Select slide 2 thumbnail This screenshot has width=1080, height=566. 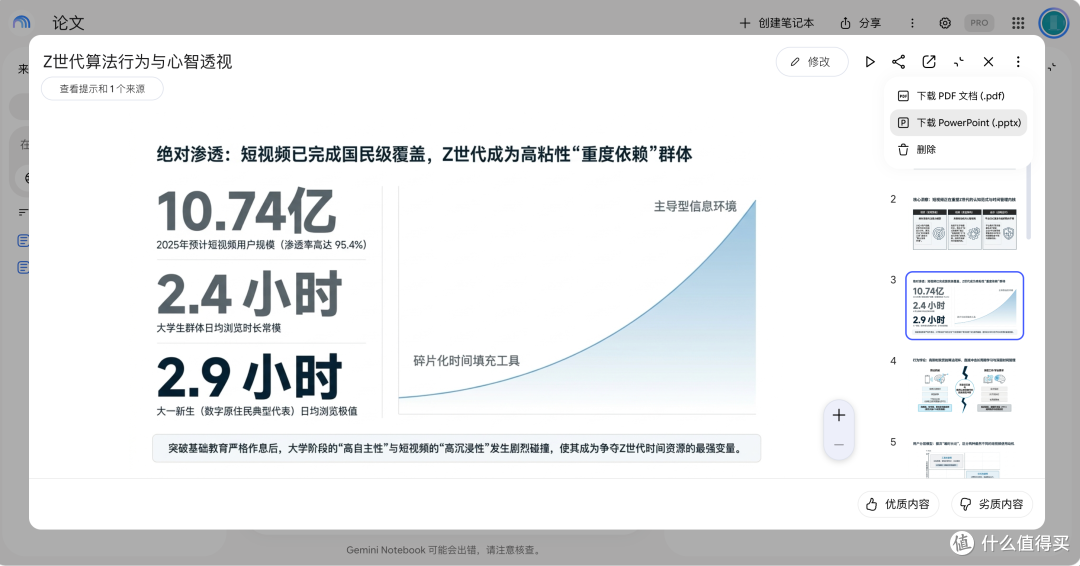(964, 222)
